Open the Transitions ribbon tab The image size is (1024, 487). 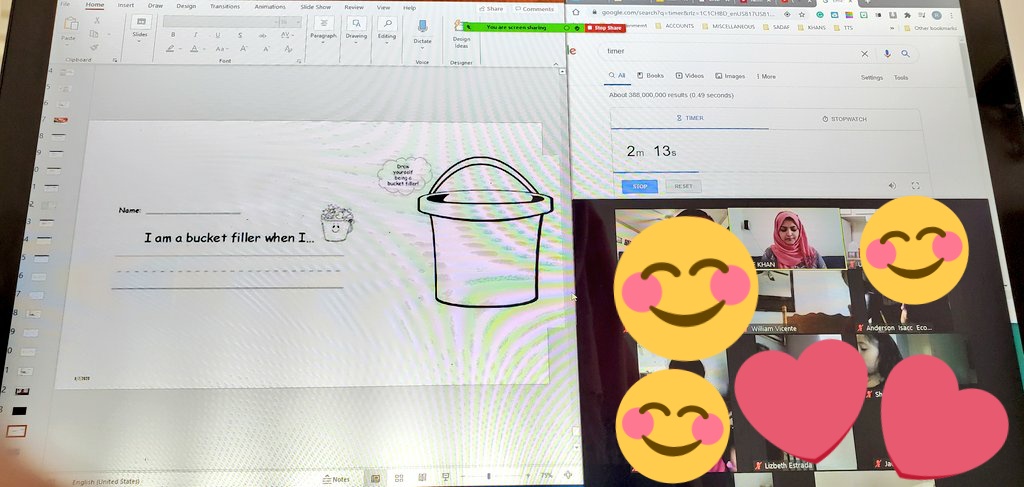point(225,7)
